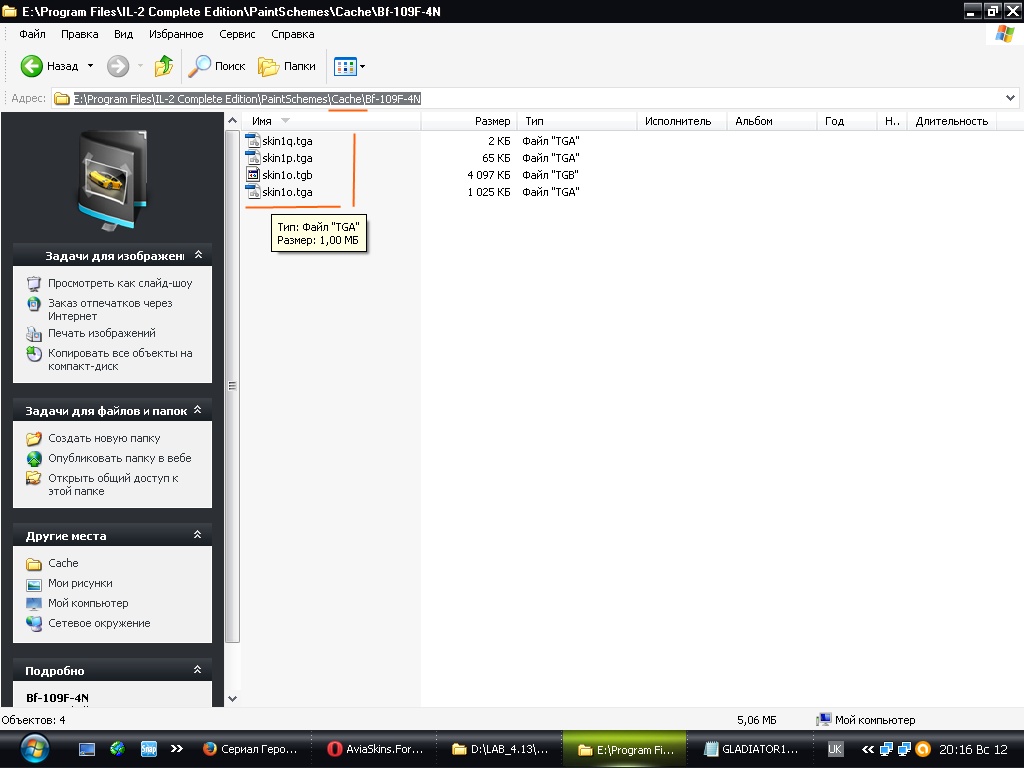
Task: Toggle the Папки folders pane
Action: coord(287,66)
